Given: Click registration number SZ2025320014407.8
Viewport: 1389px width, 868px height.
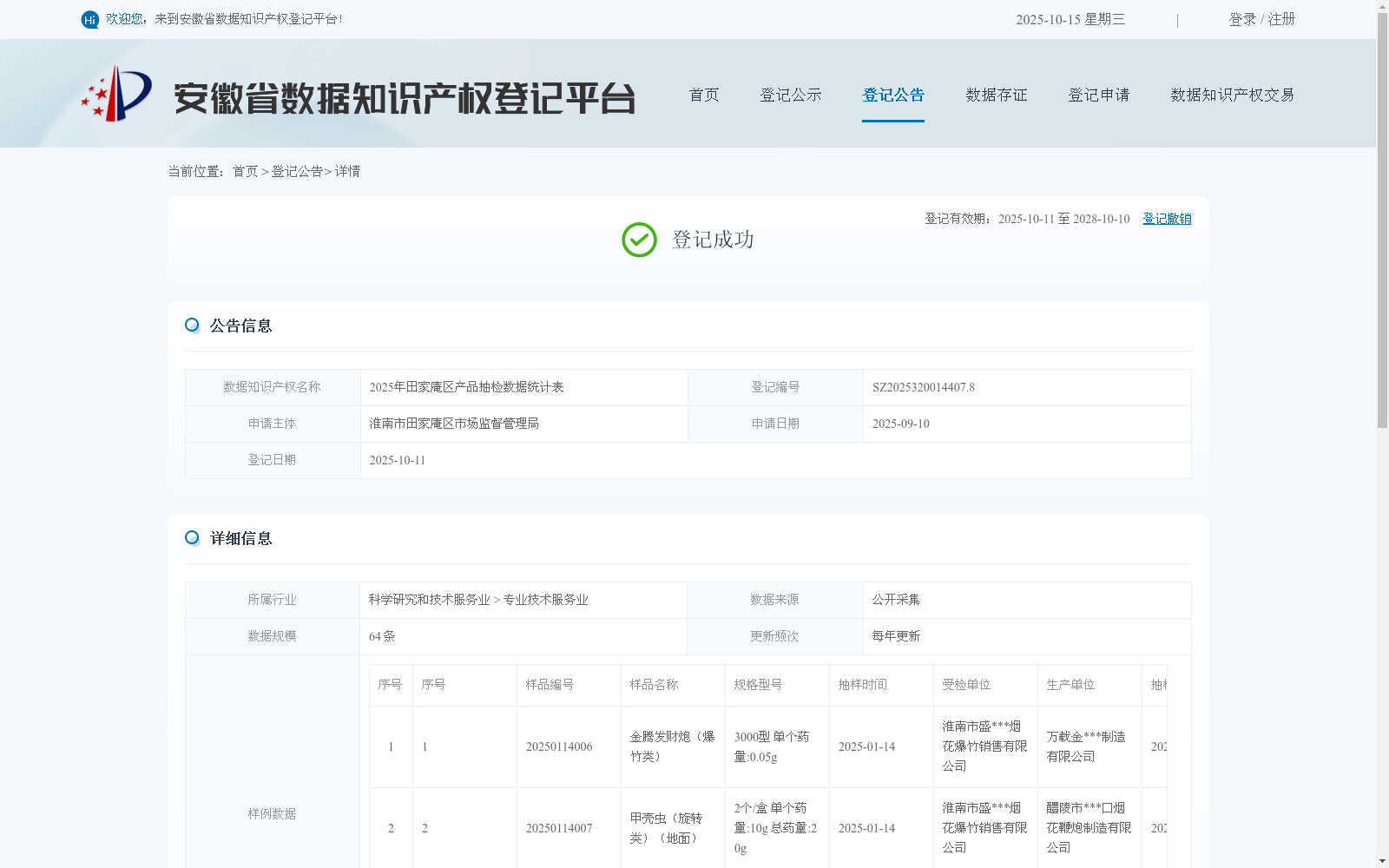Looking at the screenshot, I should [x=924, y=387].
